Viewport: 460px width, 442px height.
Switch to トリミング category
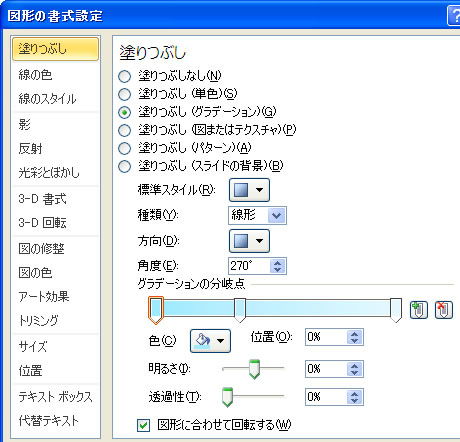[39, 320]
